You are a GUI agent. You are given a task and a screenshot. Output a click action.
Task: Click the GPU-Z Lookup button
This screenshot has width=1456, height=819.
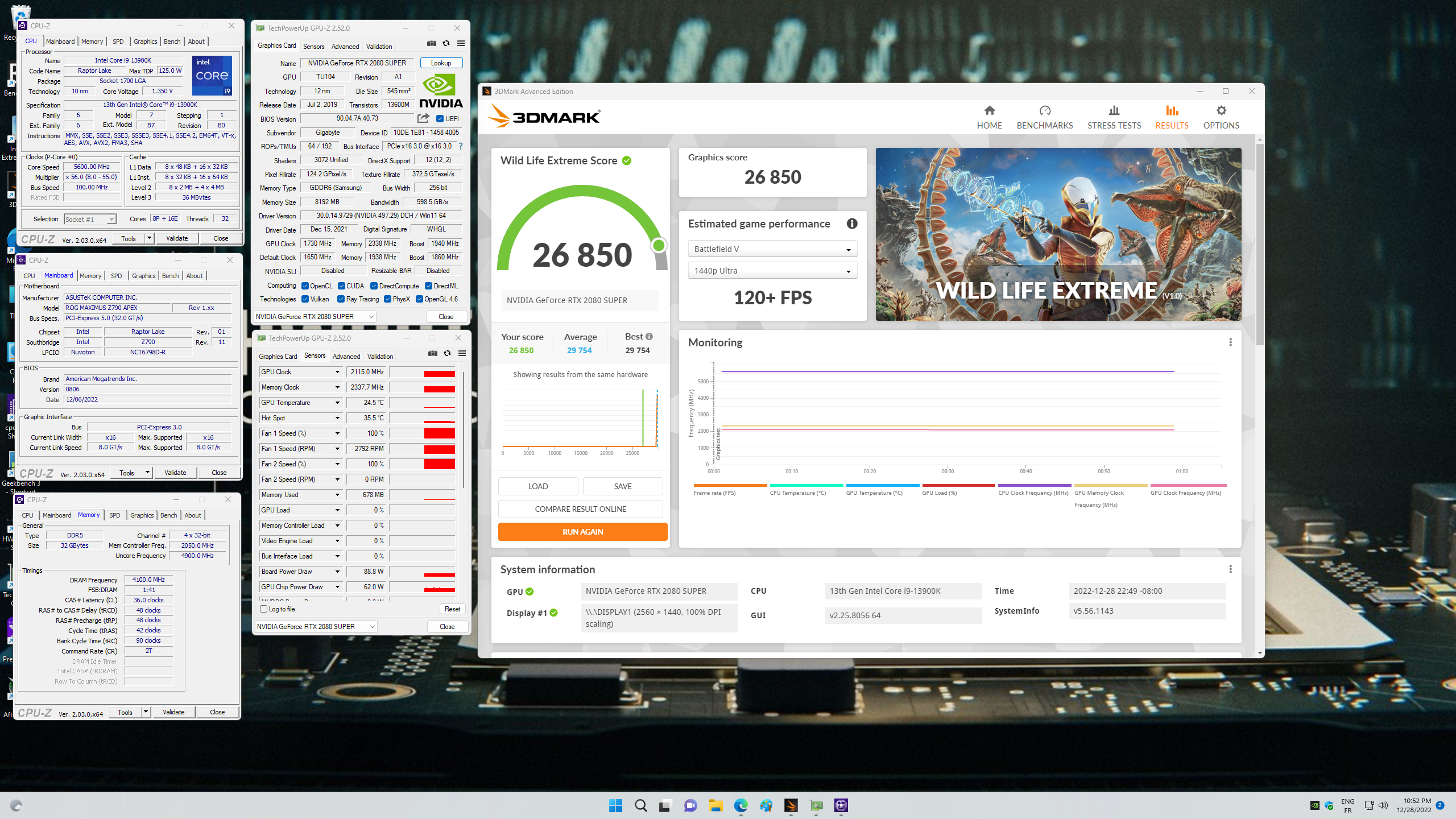[441, 63]
